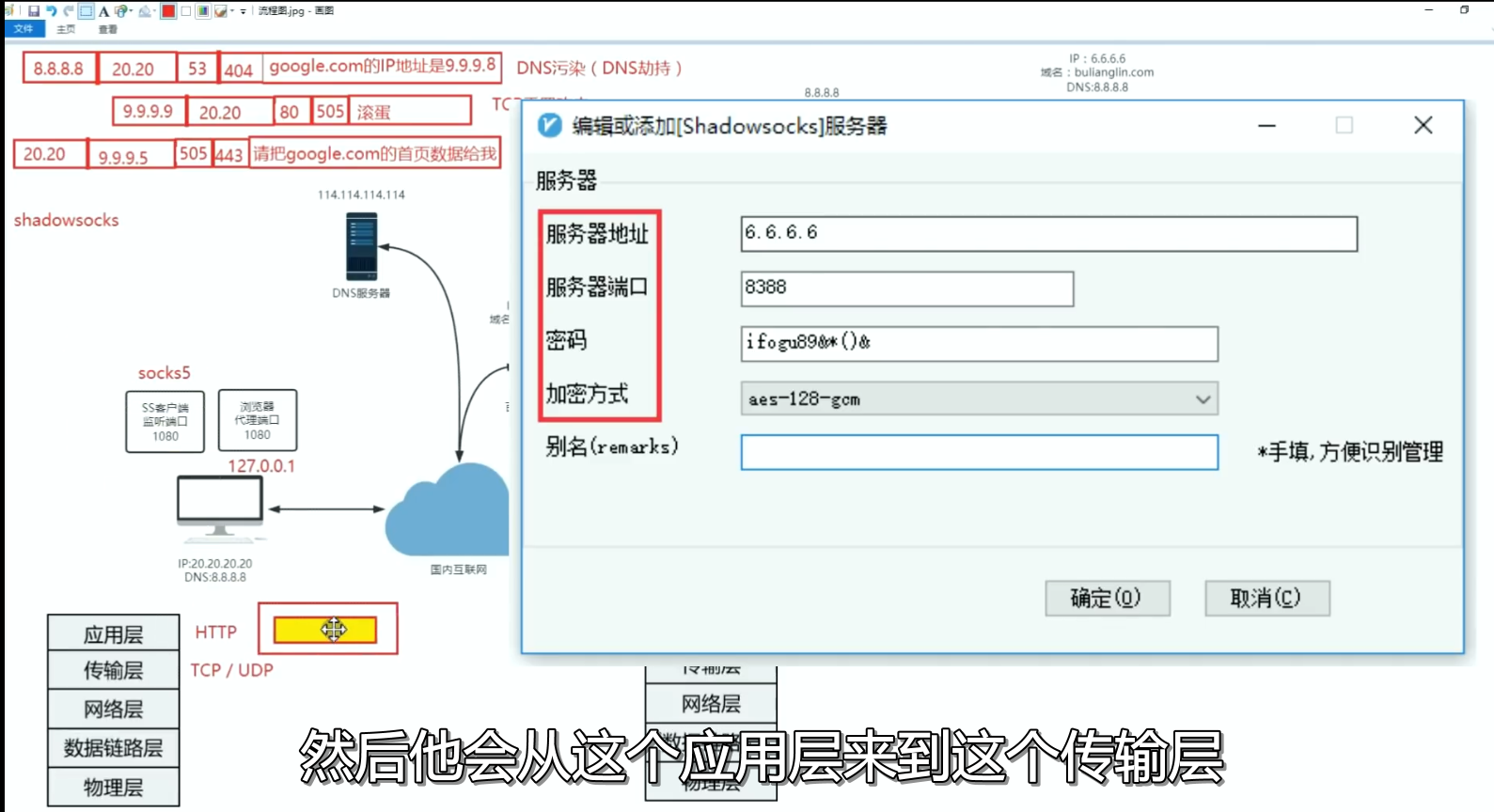Click the red shadowsocks label text
Image resolution: width=1494 pixels, height=812 pixels.
(x=67, y=220)
